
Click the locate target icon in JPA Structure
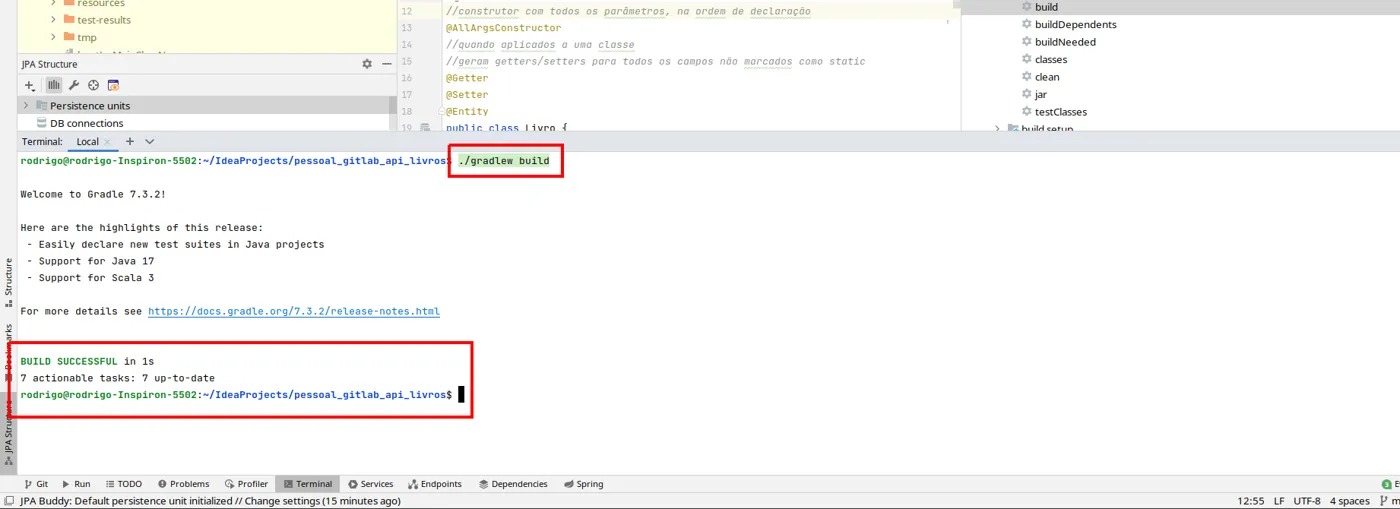tap(93, 86)
